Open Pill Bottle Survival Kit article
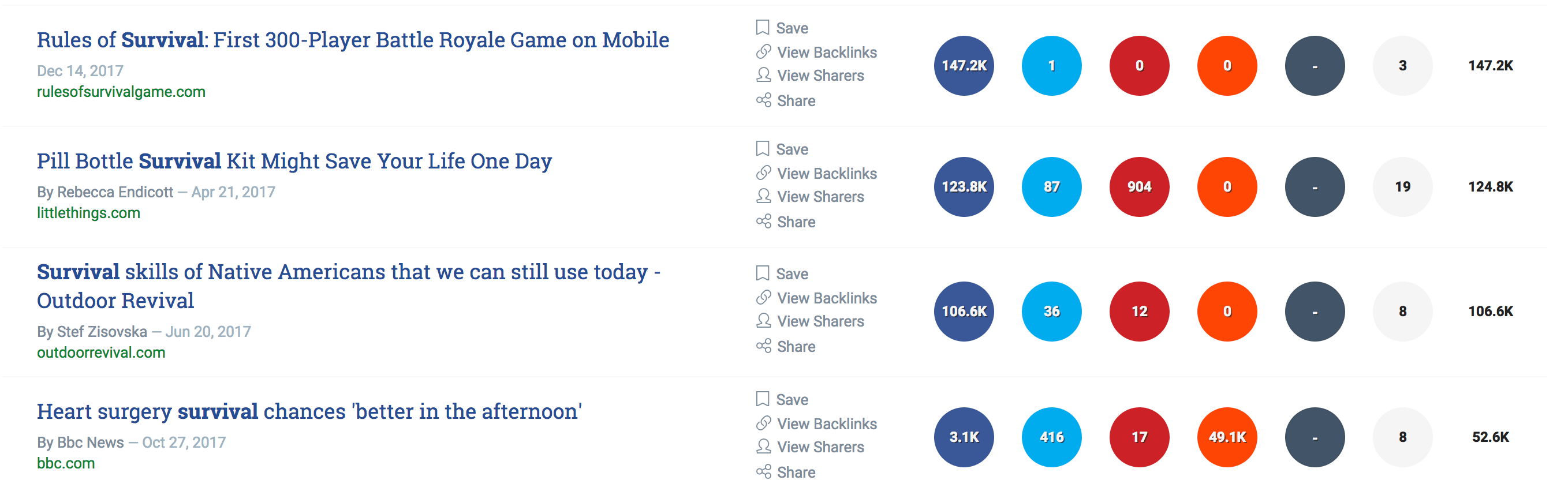The width and height of the screenshot is (1568, 495). pos(294,160)
